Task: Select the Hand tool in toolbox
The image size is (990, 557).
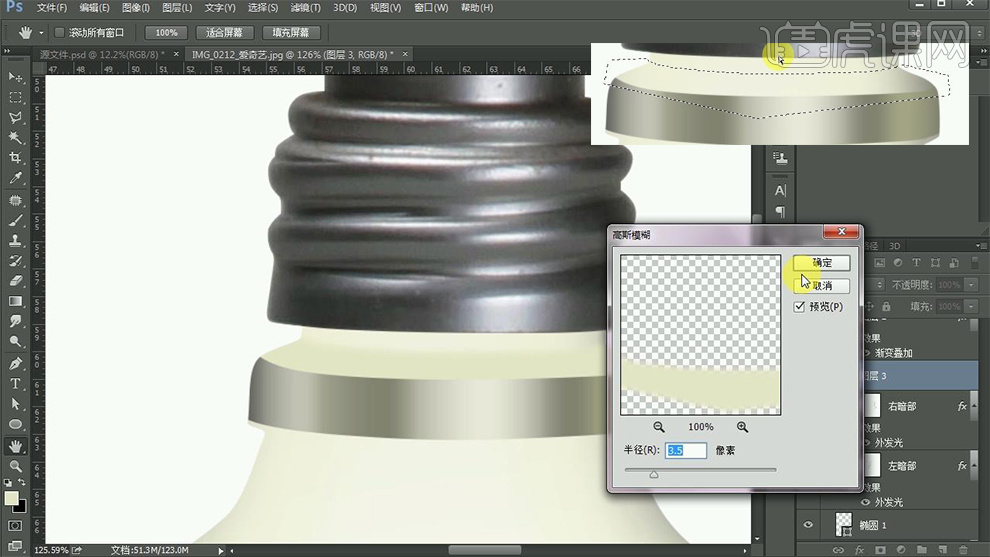Action: (15, 446)
